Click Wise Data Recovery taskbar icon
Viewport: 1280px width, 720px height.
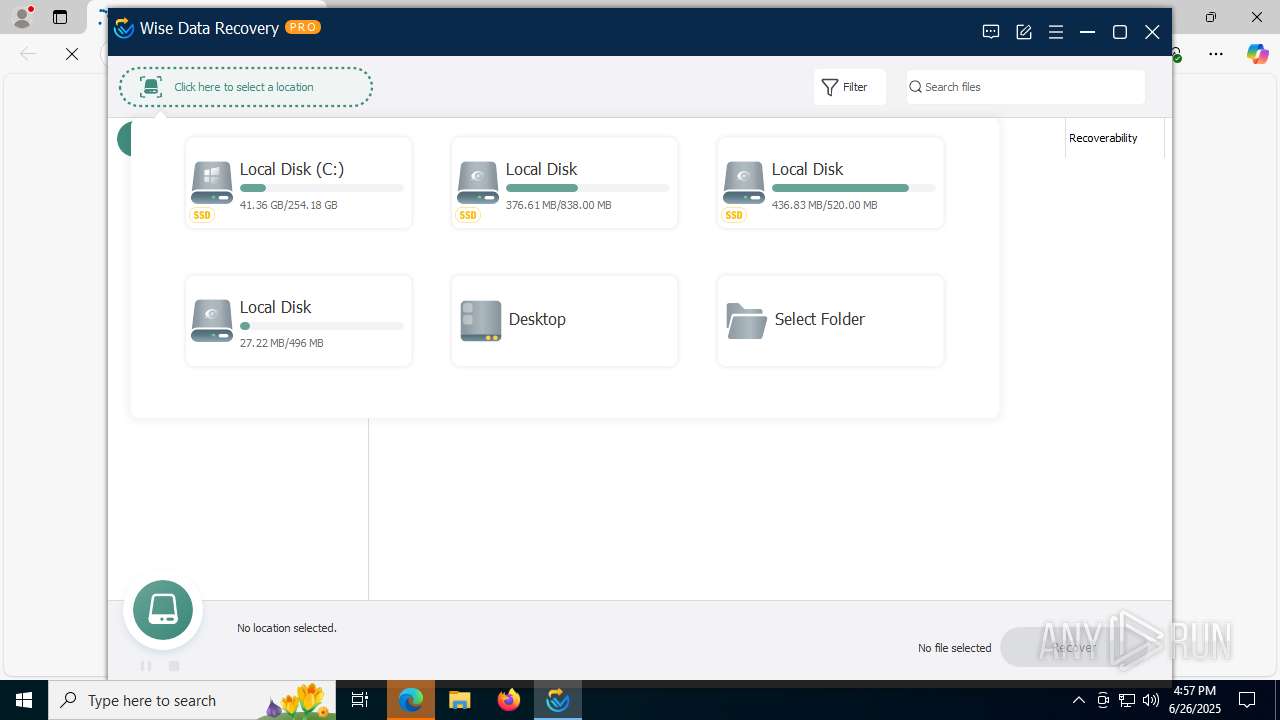click(557, 700)
